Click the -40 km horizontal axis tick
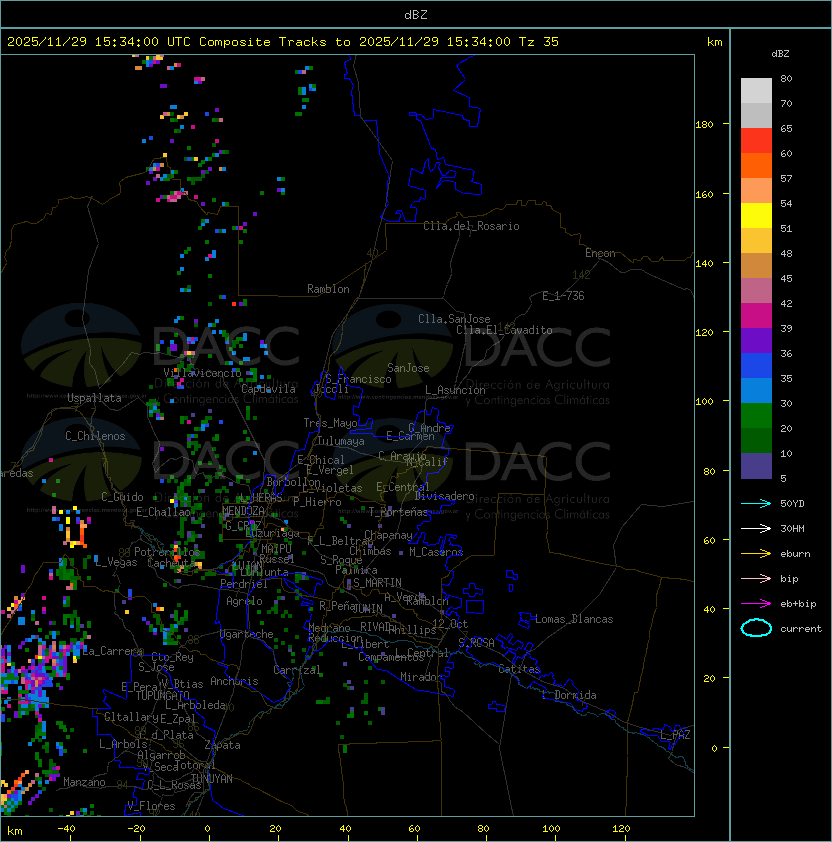832x842 pixels. [x=66, y=829]
